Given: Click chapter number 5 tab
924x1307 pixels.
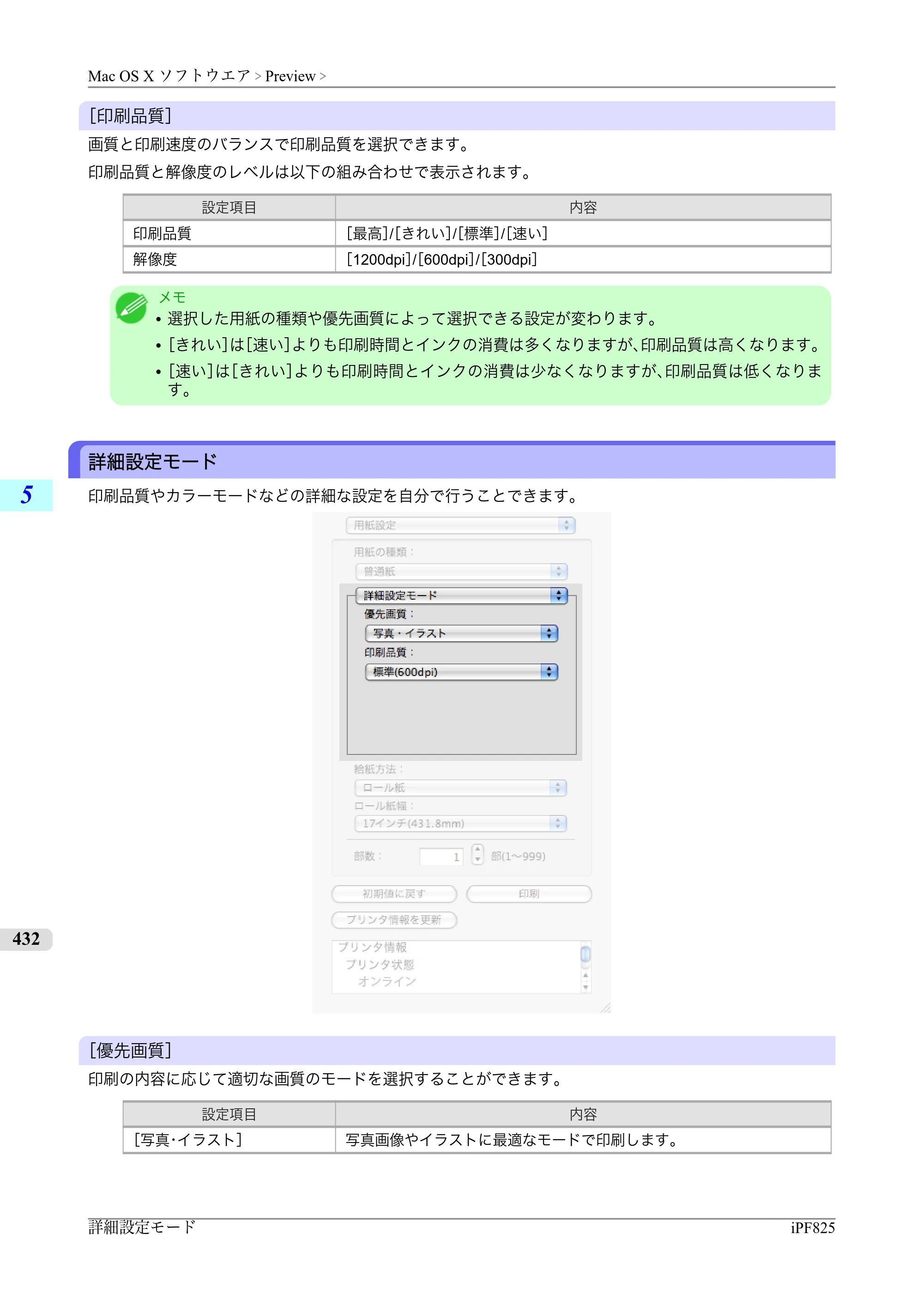Looking at the screenshot, I should point(26,495).
